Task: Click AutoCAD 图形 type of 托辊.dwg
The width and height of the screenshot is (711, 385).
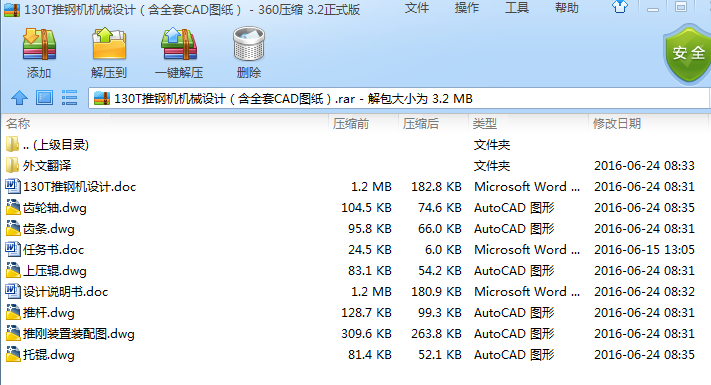Action: (x=514, y=355)
